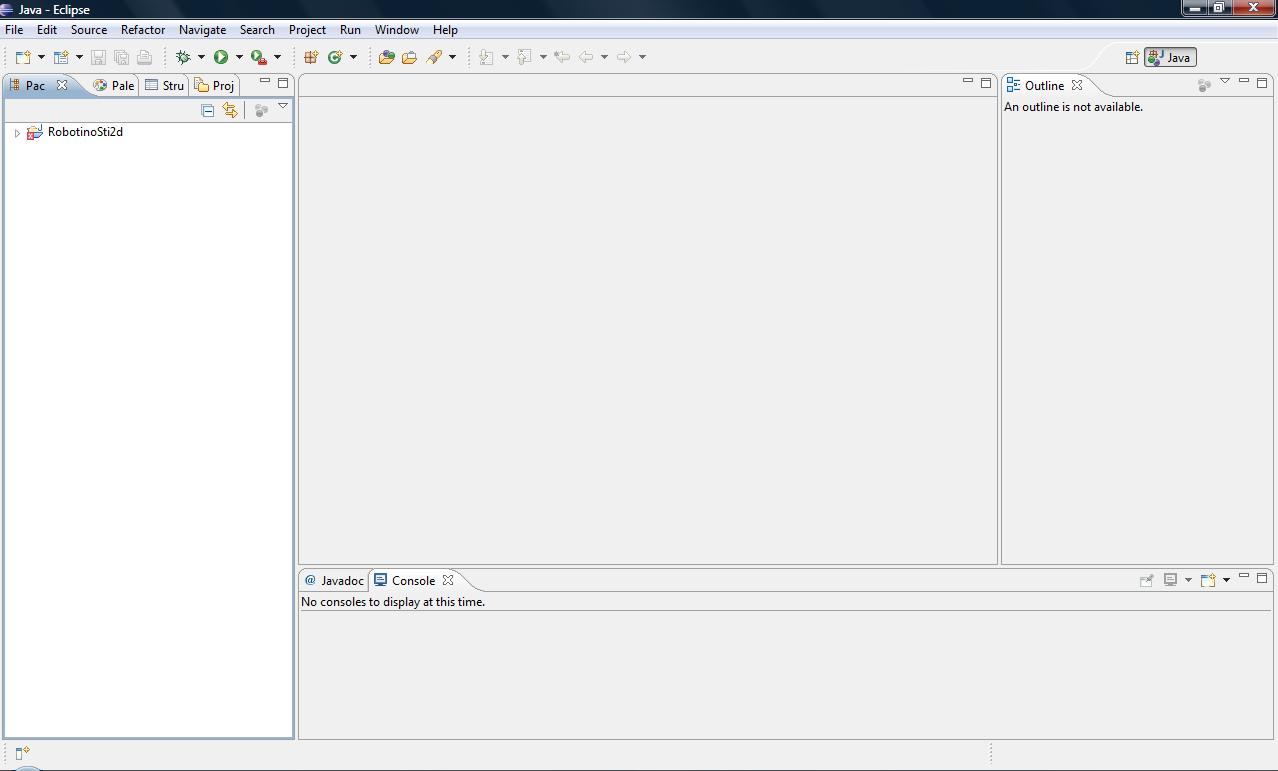
Task: Click the Open Console icon
Action: (x=1208, y=580)
